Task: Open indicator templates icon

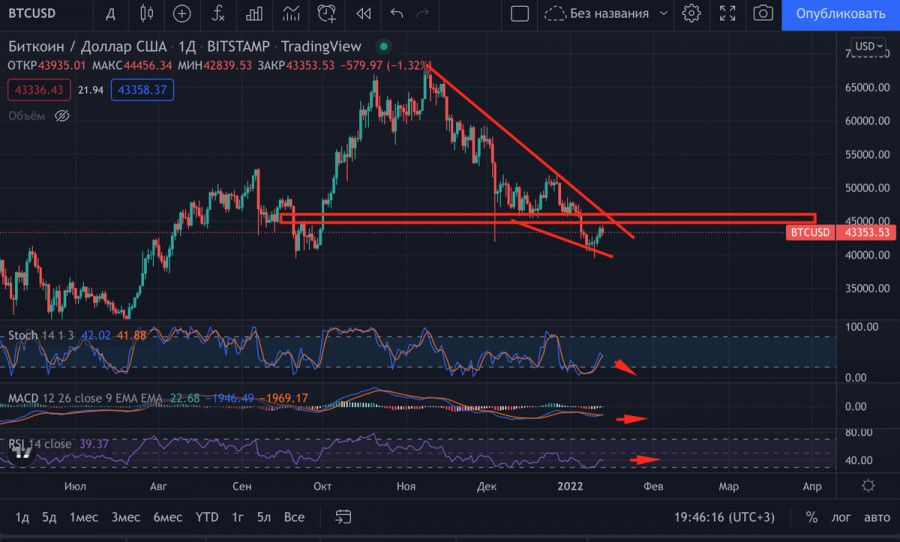Action: coord(291,13)
